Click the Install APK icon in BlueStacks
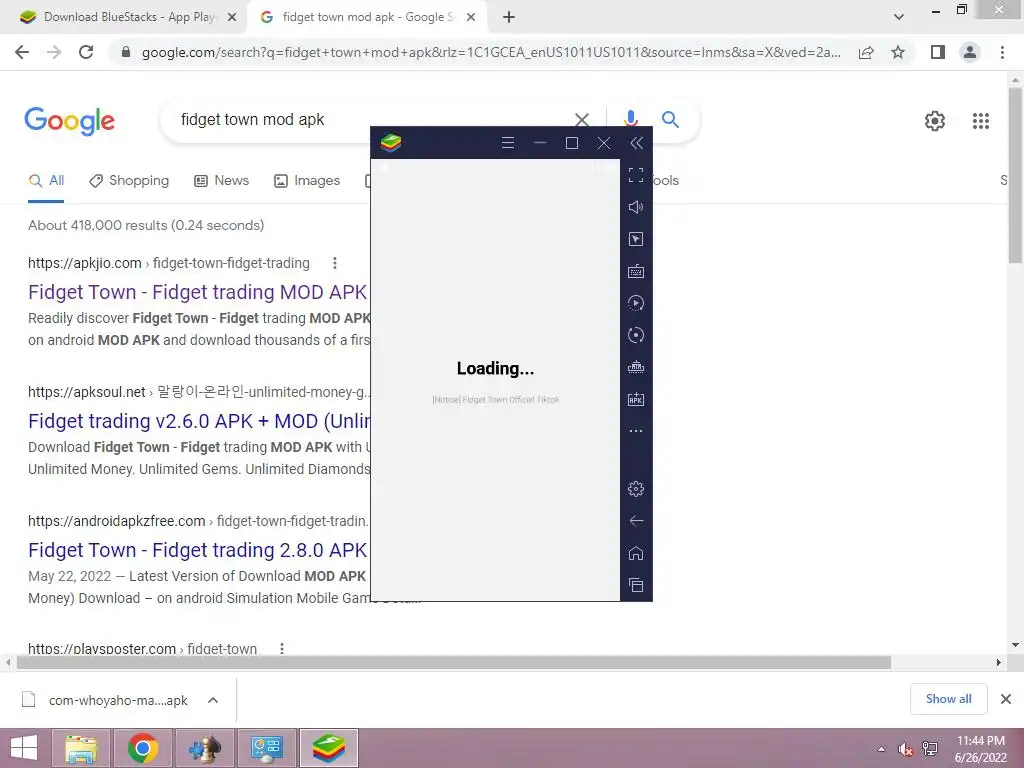1024x768 pixels. 635,399
